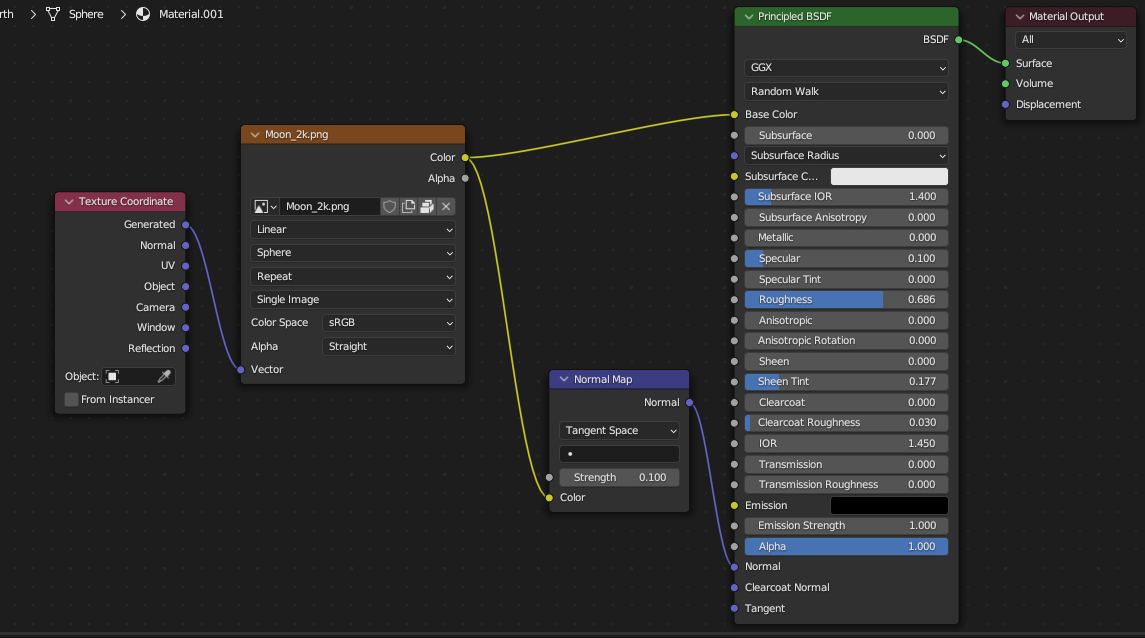Image resolution: width=1145 pixels, height=638 pixels.
Task: Open the Tangent Space dropdown
Action: tap(619, 431)
